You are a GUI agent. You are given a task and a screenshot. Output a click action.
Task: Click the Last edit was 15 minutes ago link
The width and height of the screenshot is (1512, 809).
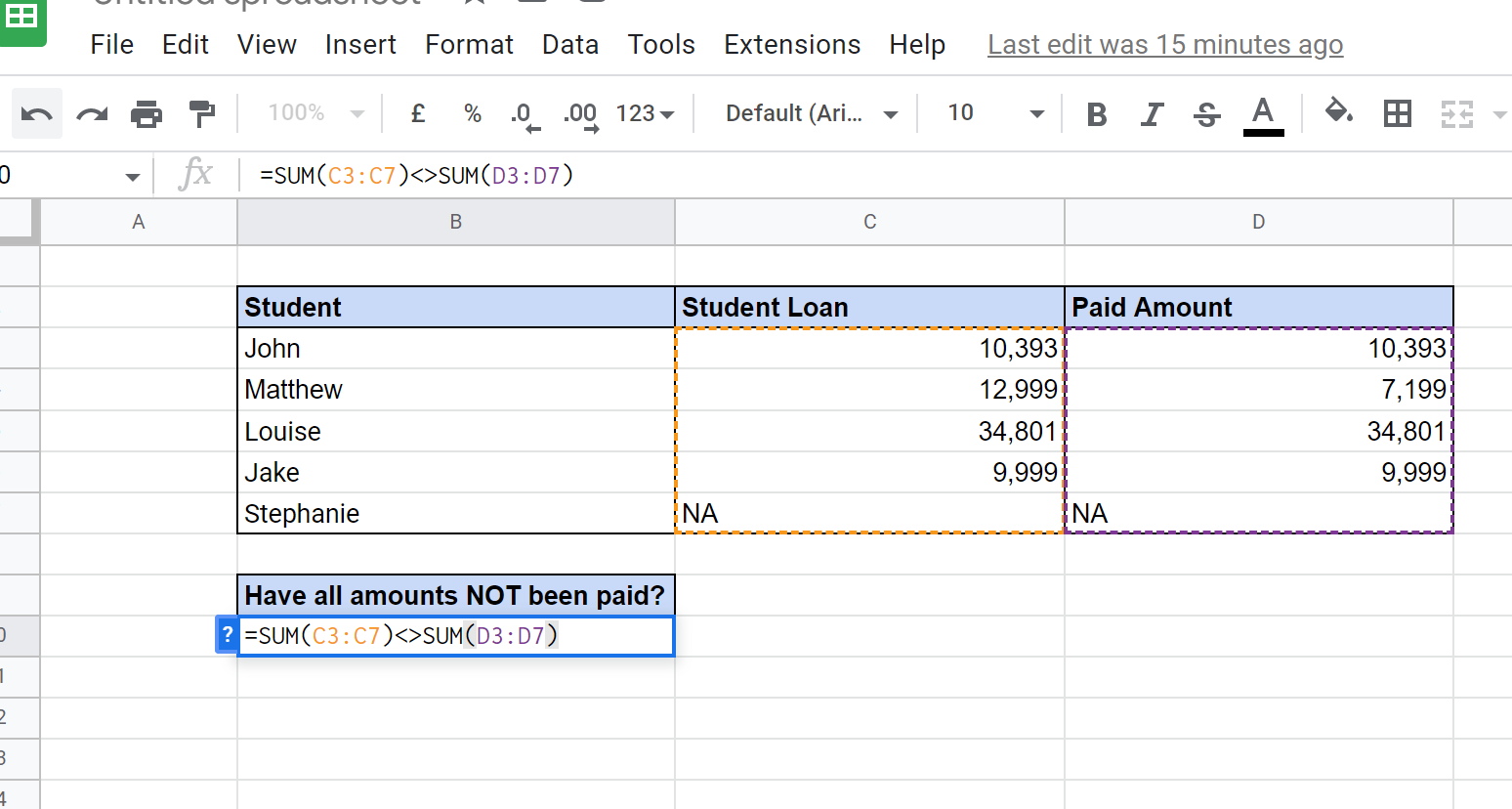(x=1164, y=44)
